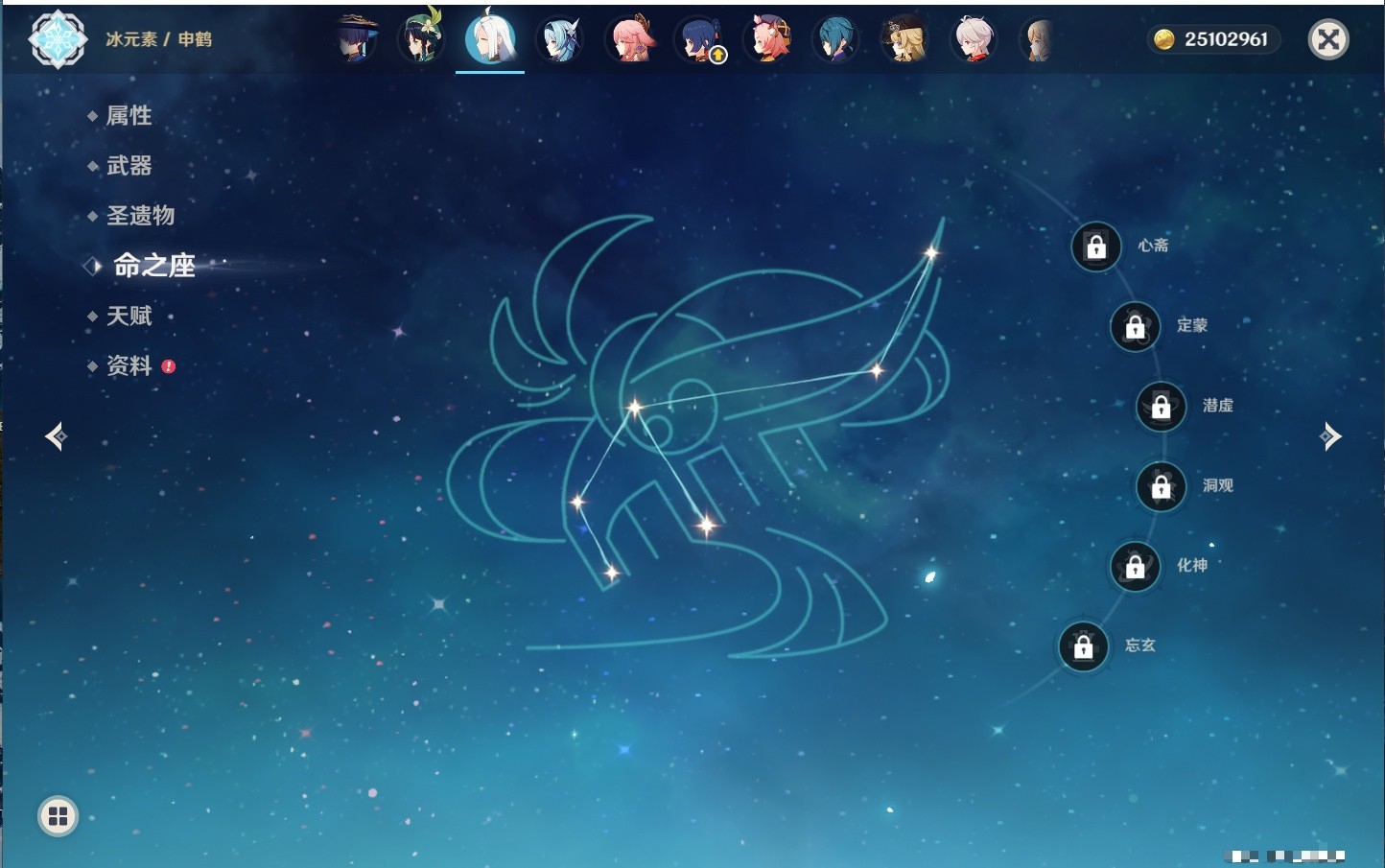1385x868 pixels.
Task: Click the 化神 label
Action: pos(1192,565)
